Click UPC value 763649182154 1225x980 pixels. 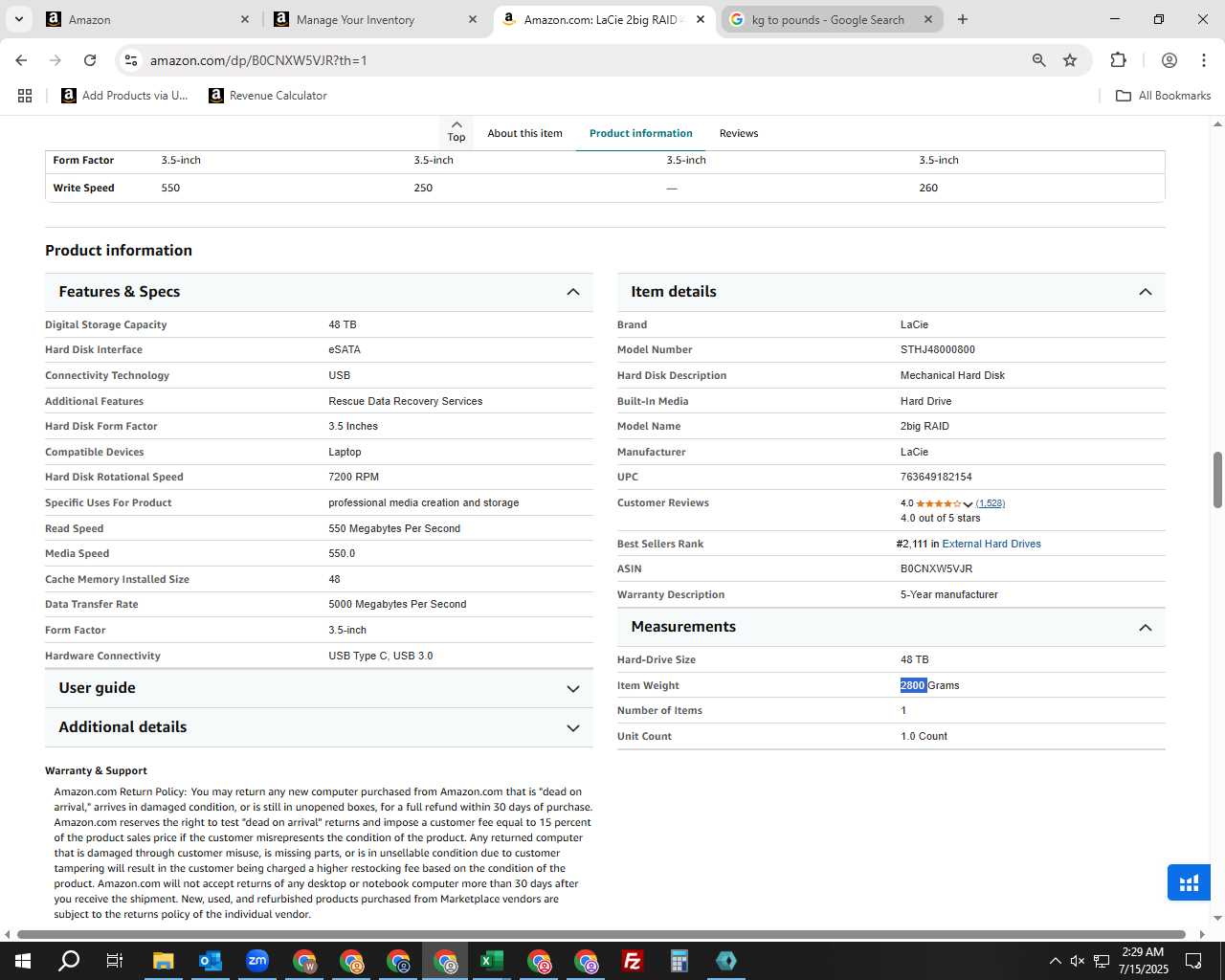point(936,477)
